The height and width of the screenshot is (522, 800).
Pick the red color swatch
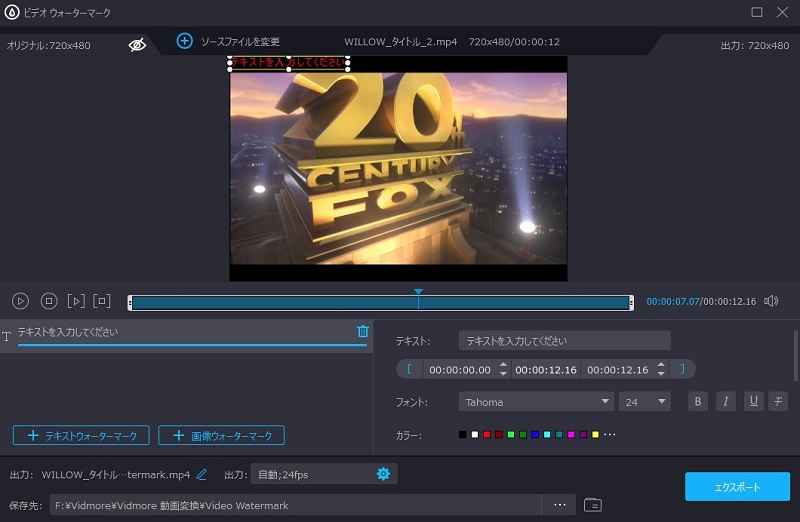click(486, 435)
